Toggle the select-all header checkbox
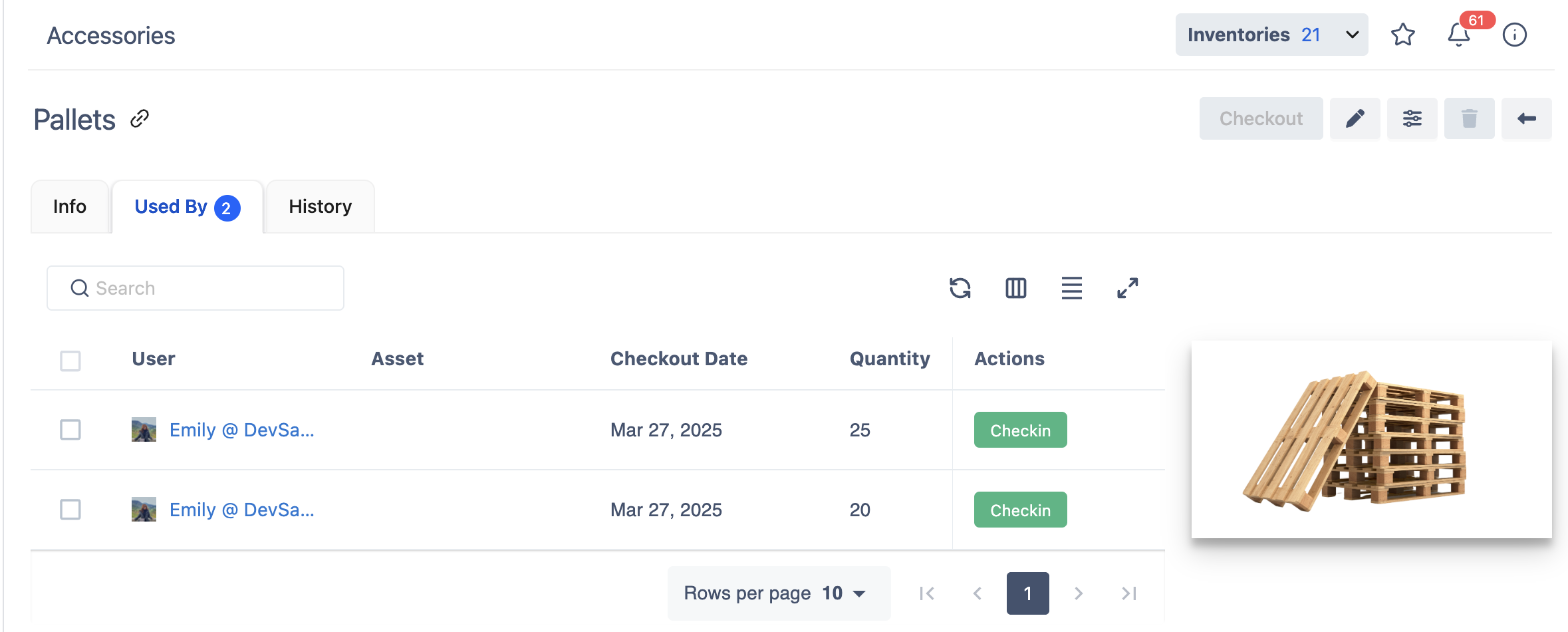Viewport: 1568px width, 632px height. pyautogui.click(x=70, y=361)
